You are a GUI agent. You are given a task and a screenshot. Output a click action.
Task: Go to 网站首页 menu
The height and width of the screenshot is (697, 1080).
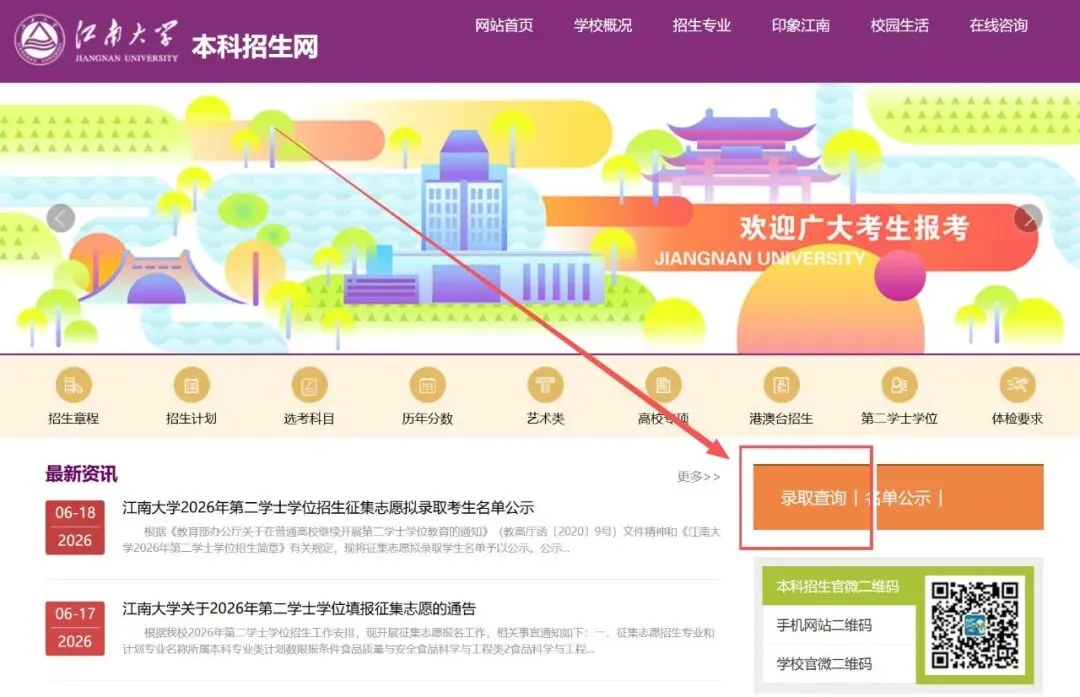coord(503,25)
